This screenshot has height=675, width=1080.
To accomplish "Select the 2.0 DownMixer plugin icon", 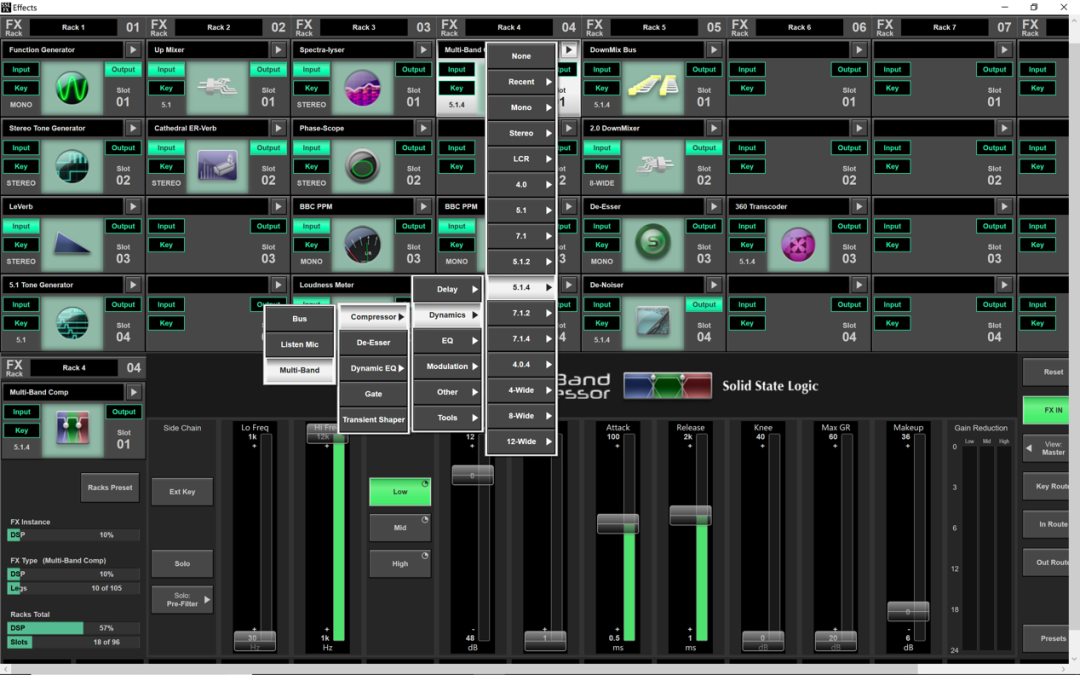I will click(653, 166).
